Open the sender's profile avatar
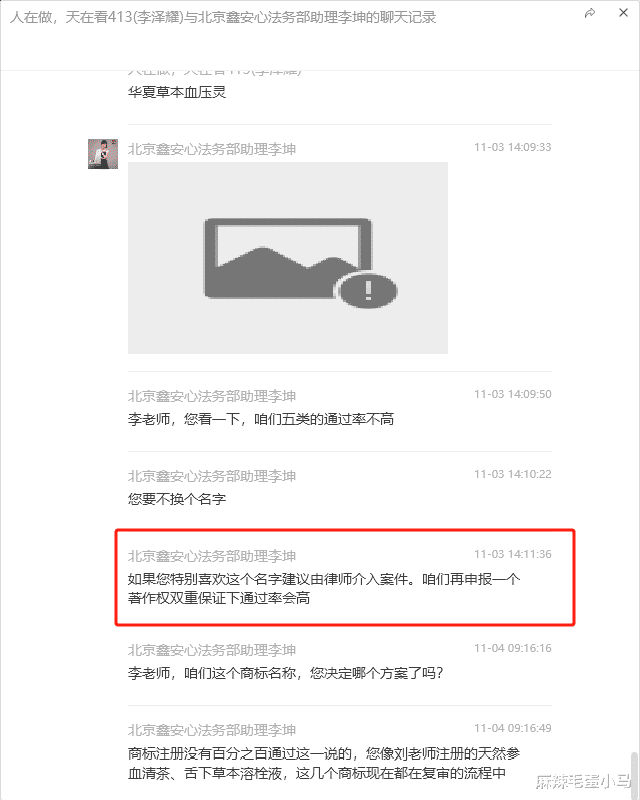 point(103,154)
